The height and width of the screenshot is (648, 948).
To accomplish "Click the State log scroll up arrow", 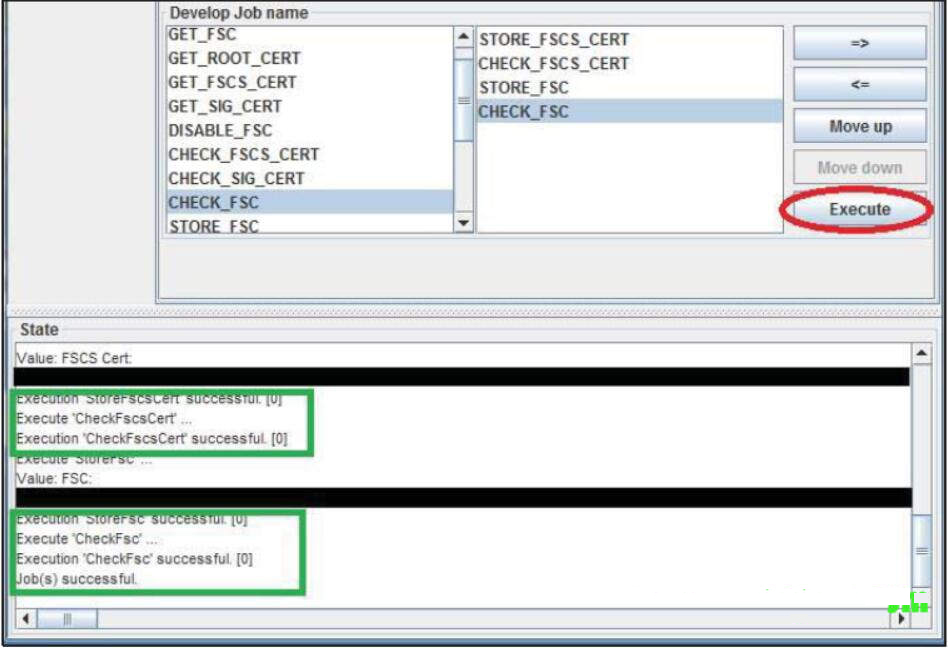I will coord(921,353).
